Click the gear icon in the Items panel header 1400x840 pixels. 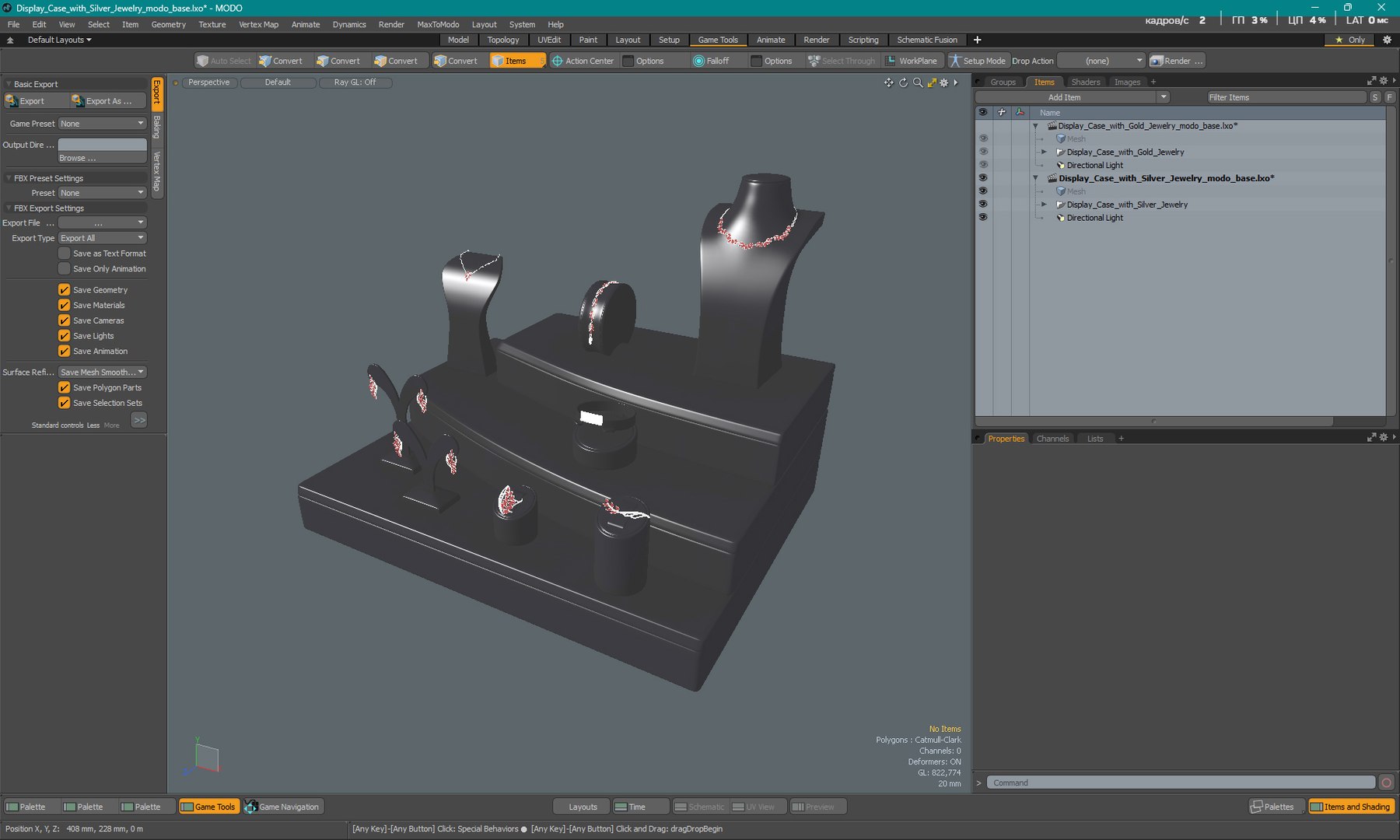click(x=1383, y=81)
